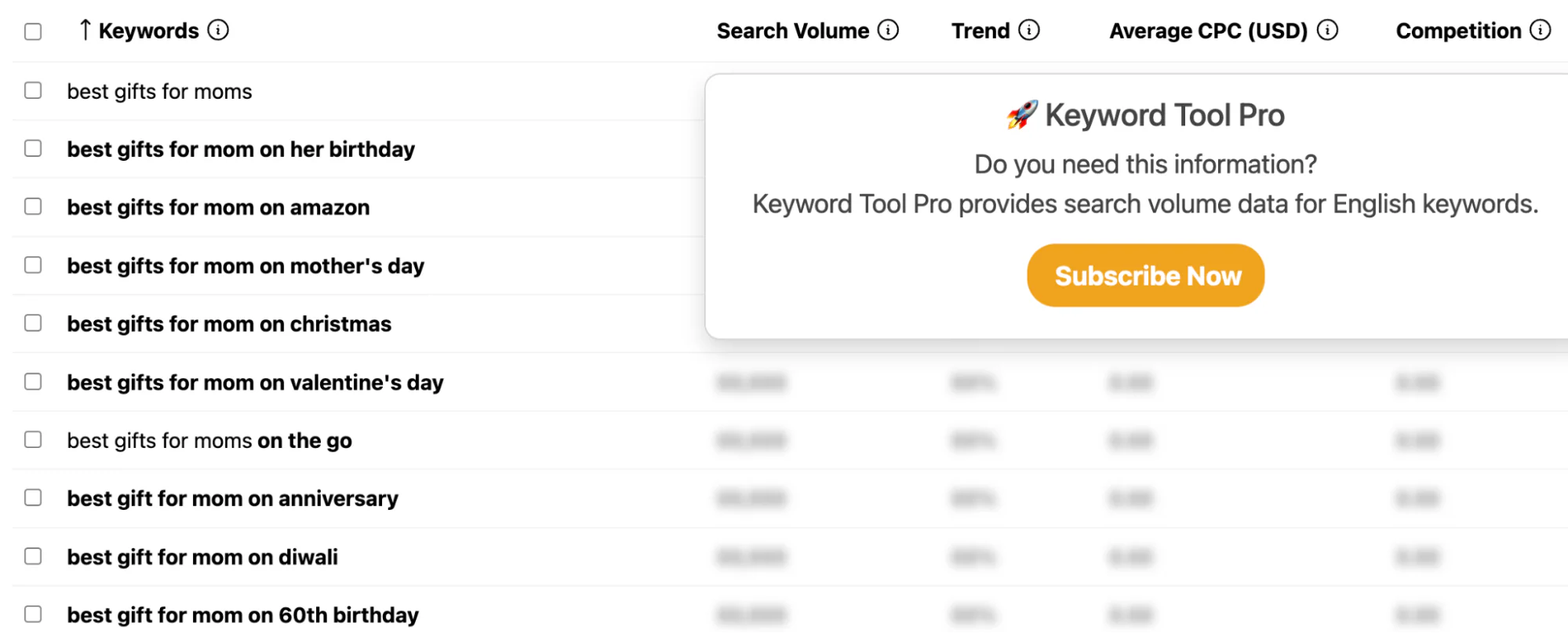The image size is (1568, 633).
Task: Click the info icon beside Keywords header
Action: tap(220, 30)
